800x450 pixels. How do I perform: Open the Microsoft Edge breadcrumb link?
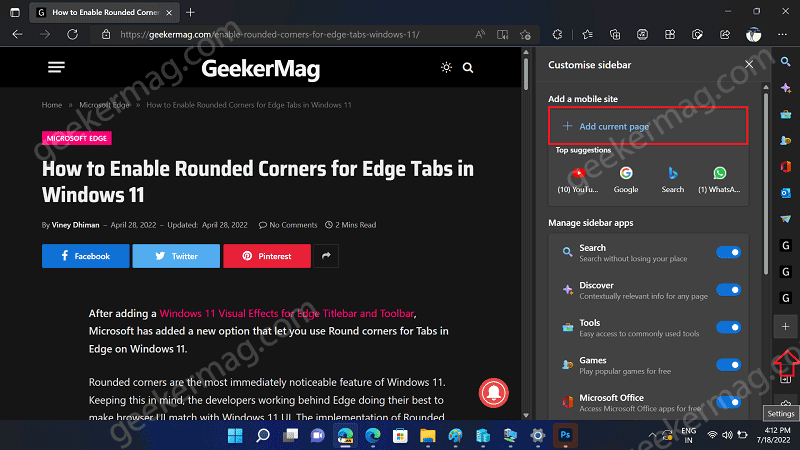pos(105,105)
